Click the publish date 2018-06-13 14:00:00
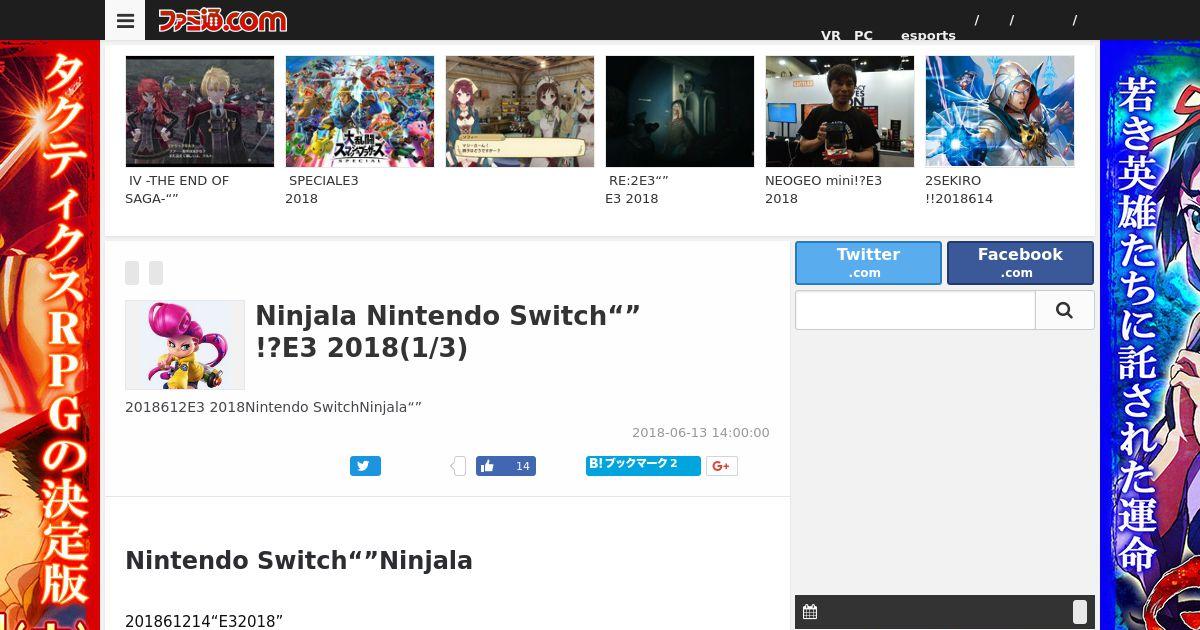Viewport: 1200px width, 630px height. (701, 433)
